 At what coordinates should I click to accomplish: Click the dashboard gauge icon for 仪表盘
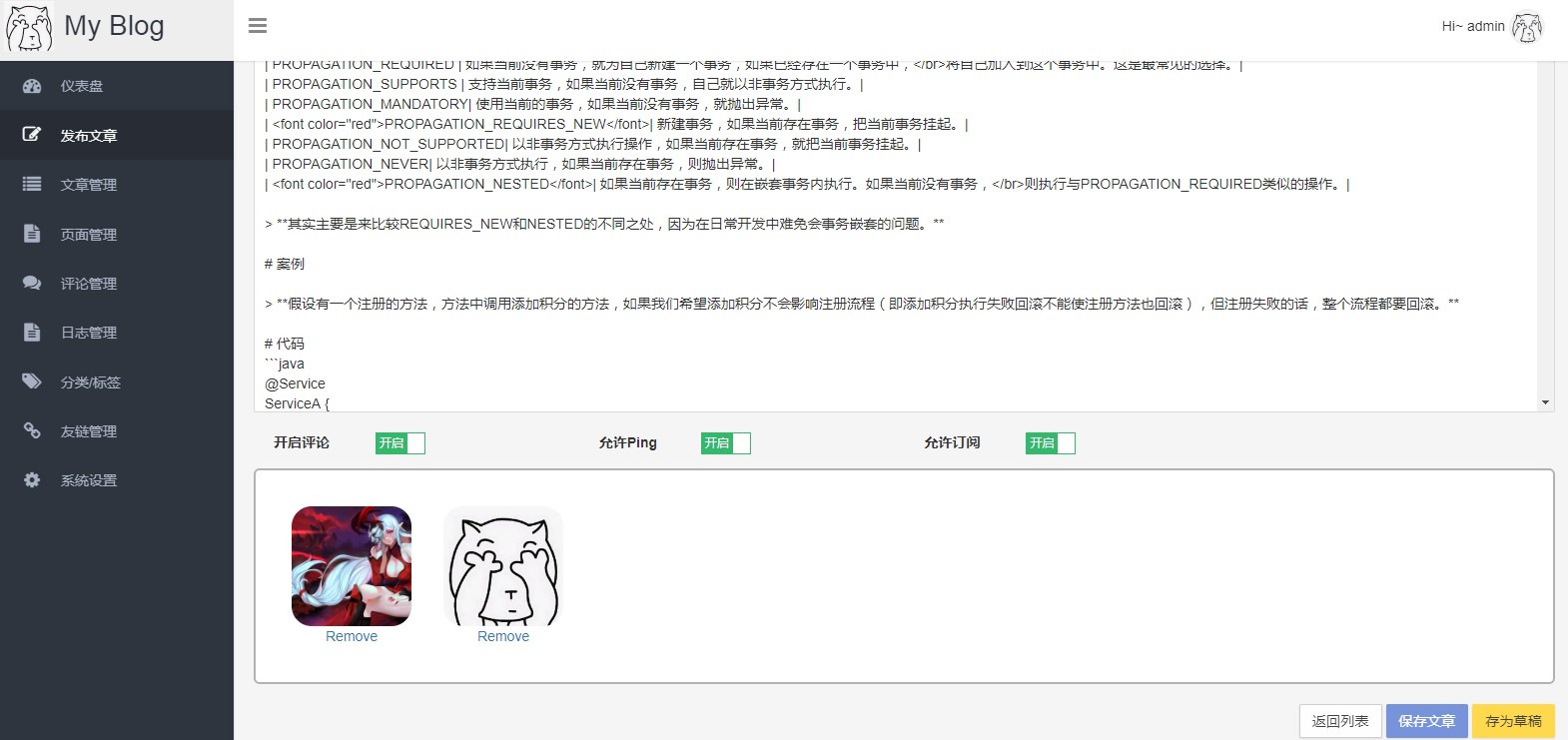[x=32, y=86]
